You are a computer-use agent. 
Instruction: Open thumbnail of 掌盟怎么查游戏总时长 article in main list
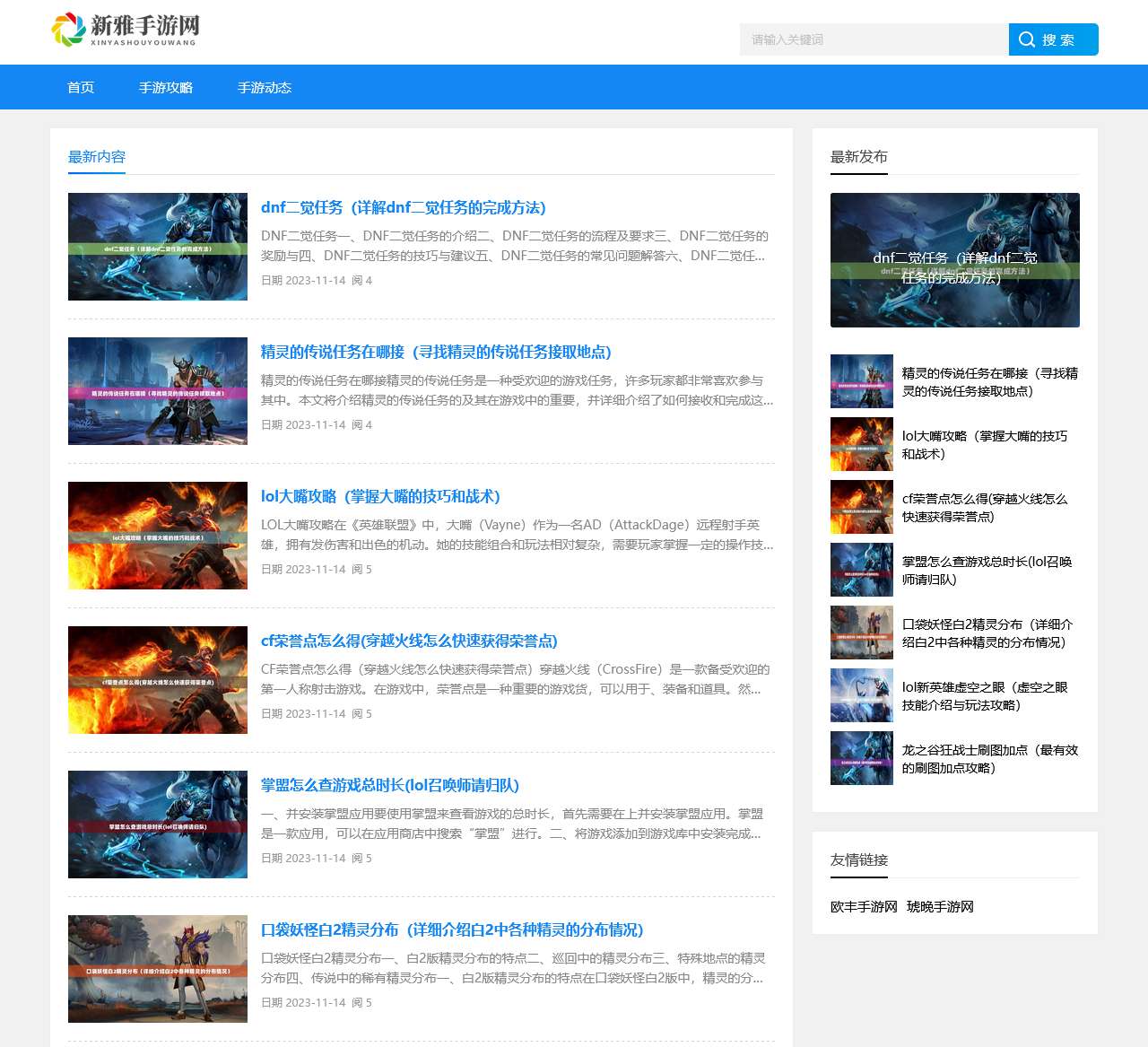pos(158,825)
